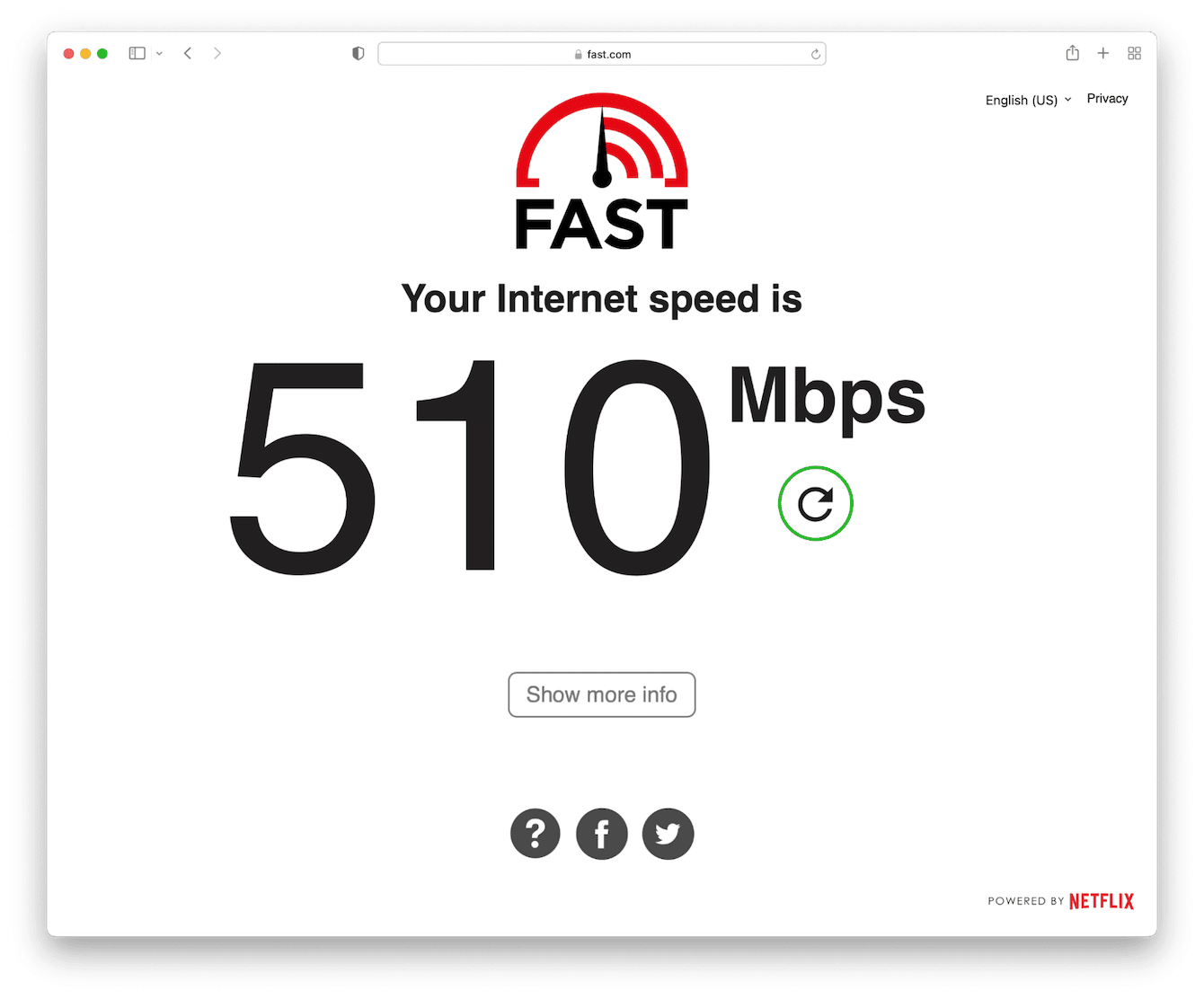Reload the page from the address bar
Viewport: 1204px width, 999px height.
point(815,54)
